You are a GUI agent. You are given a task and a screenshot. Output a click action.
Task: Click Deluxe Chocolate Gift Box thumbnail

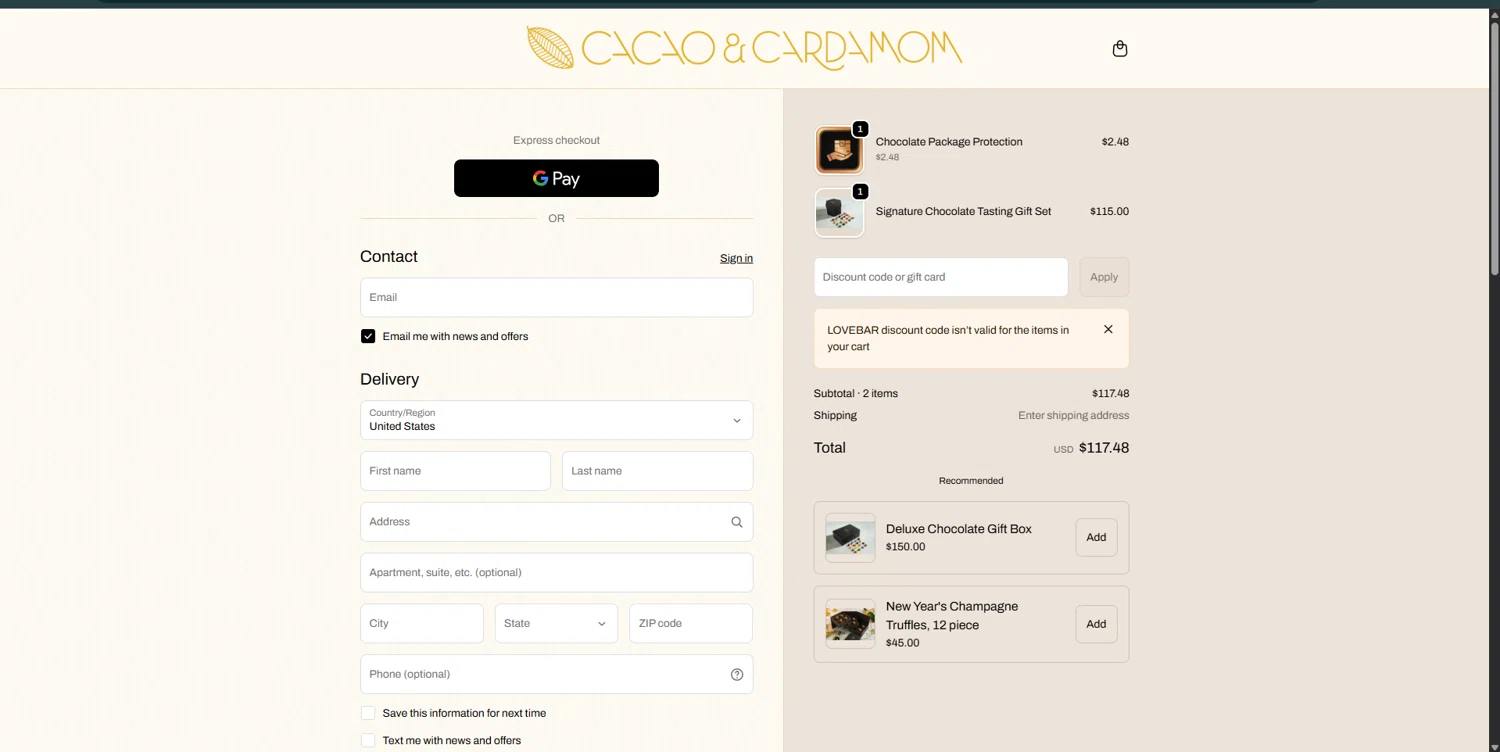click(x=850, y=538)
